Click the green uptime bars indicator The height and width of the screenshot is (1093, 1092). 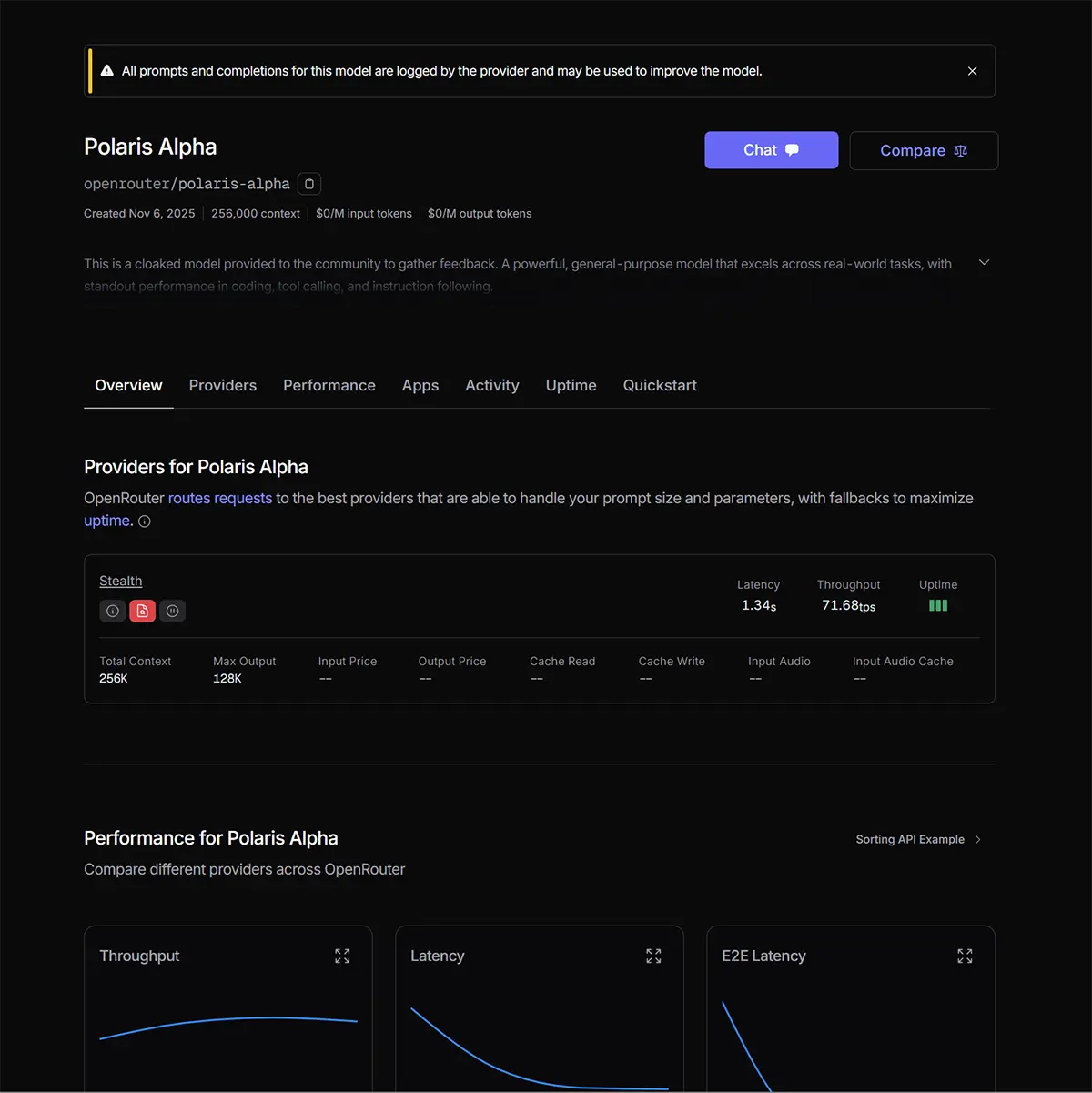click(938, 606)
